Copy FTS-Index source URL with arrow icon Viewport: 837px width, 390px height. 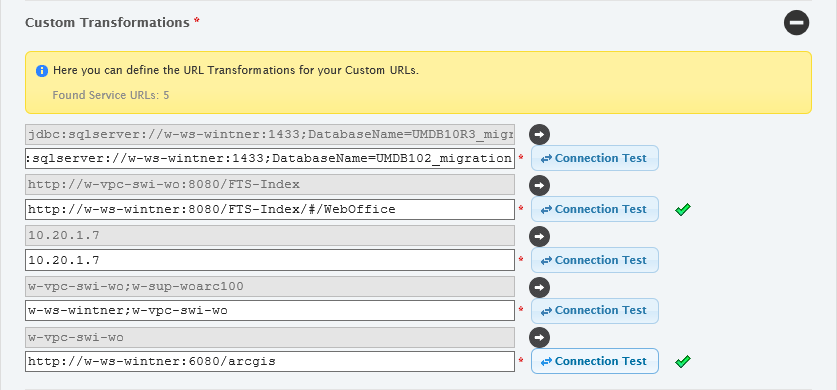[x=539, y=185]
